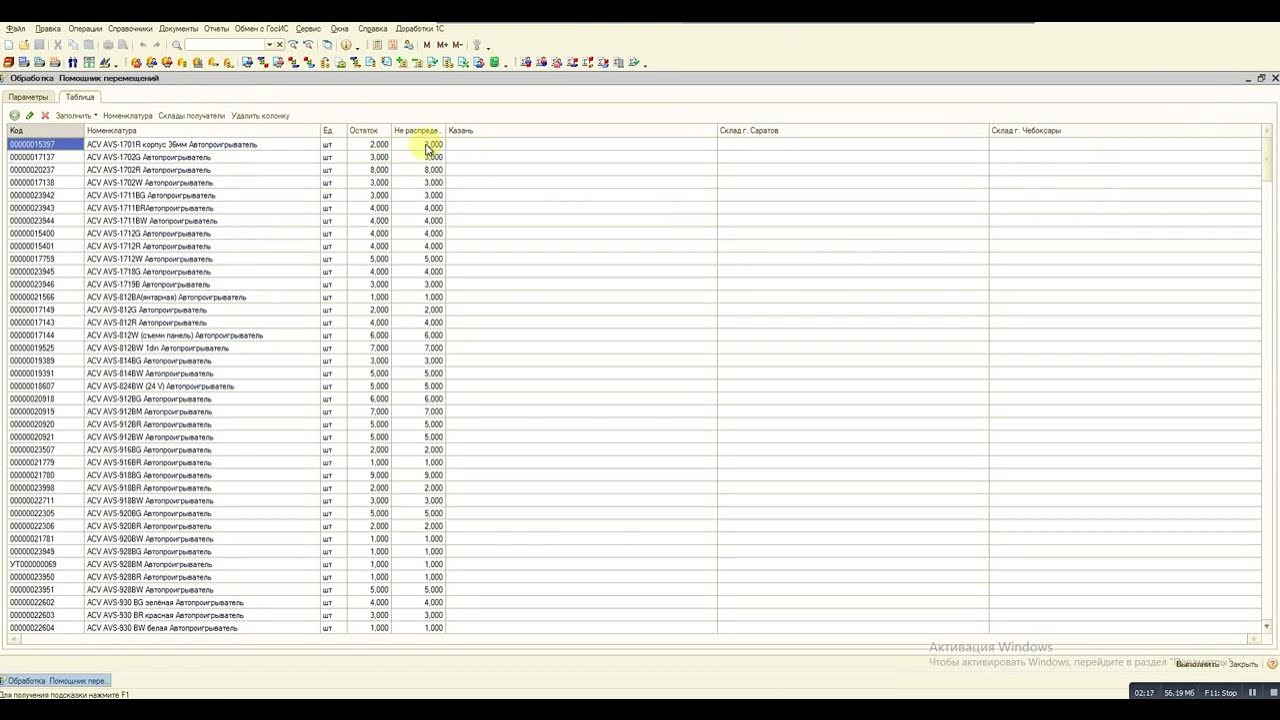Click Удалить колонку button
This screenshot has height=720, width=1280.
tap(260, 115)
